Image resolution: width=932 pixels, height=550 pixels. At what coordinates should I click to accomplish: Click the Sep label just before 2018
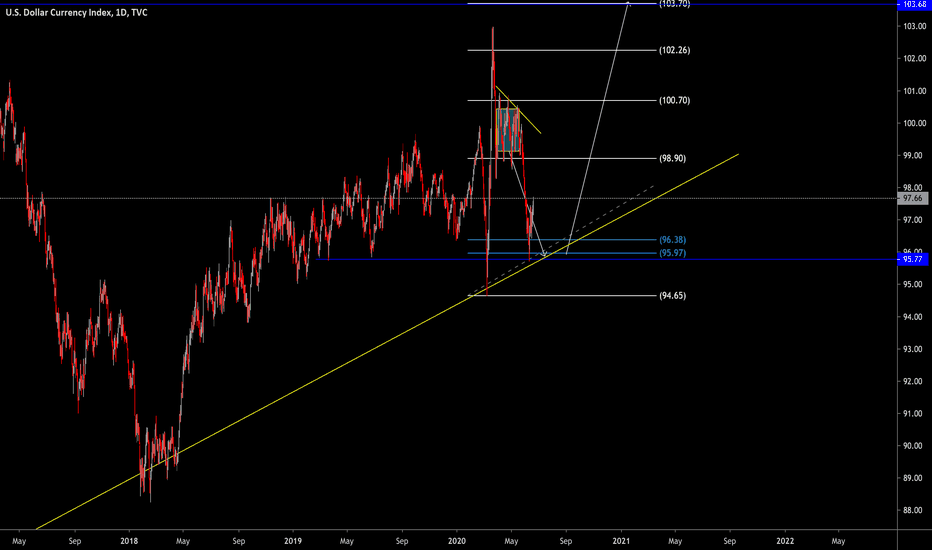click(75, 541)
